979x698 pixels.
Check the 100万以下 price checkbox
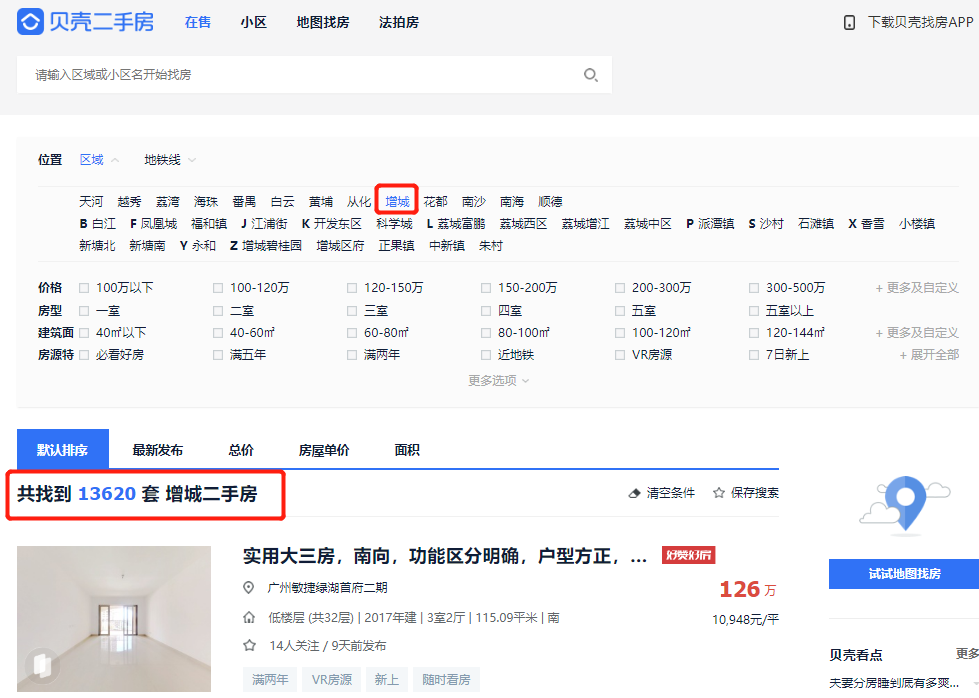(85, 288)
